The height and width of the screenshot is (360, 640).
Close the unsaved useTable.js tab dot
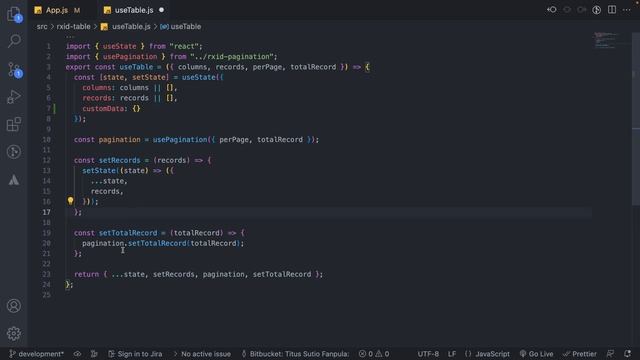coord(161,10)
